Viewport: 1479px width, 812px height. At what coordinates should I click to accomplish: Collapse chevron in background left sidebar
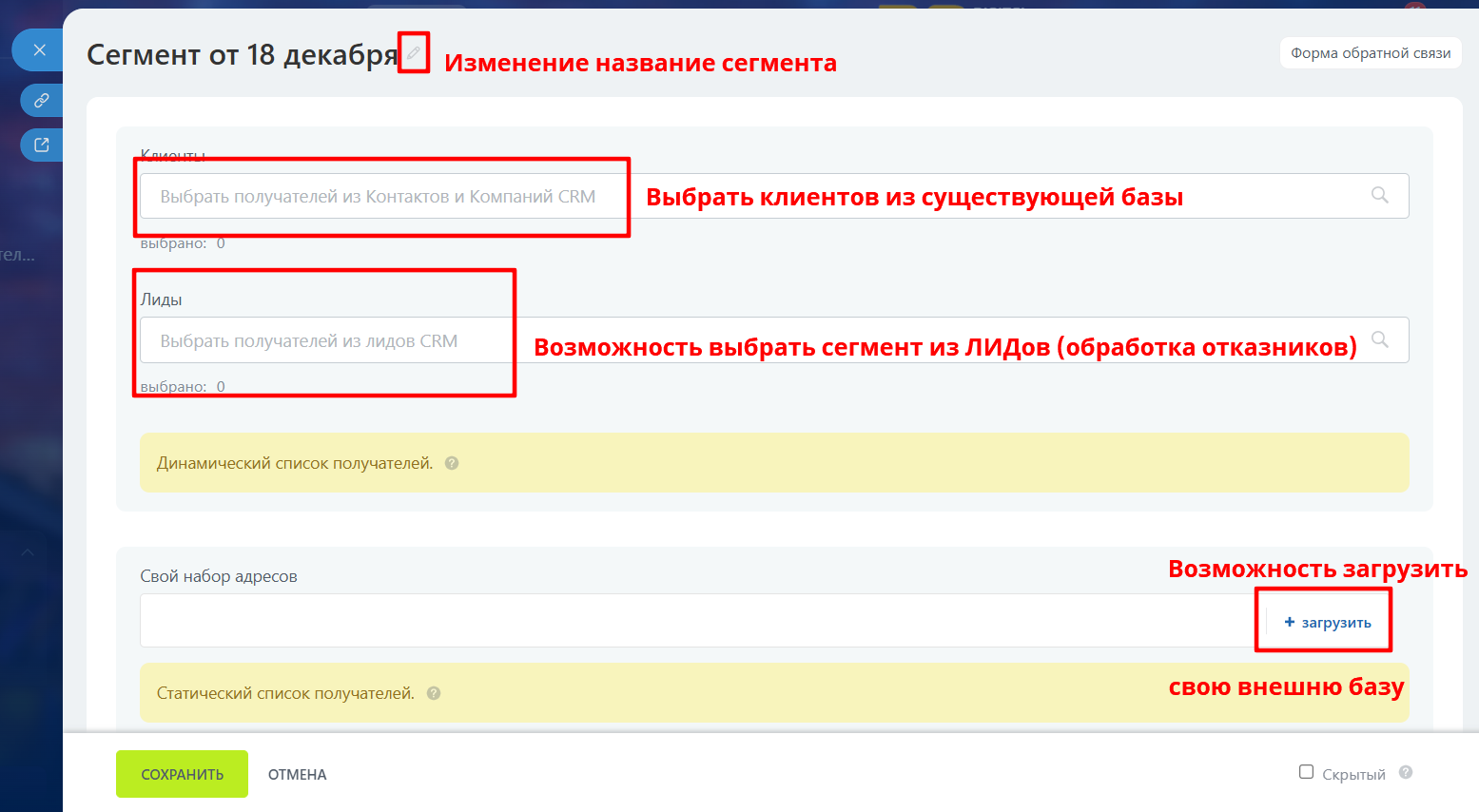click(x=28, y=551)
